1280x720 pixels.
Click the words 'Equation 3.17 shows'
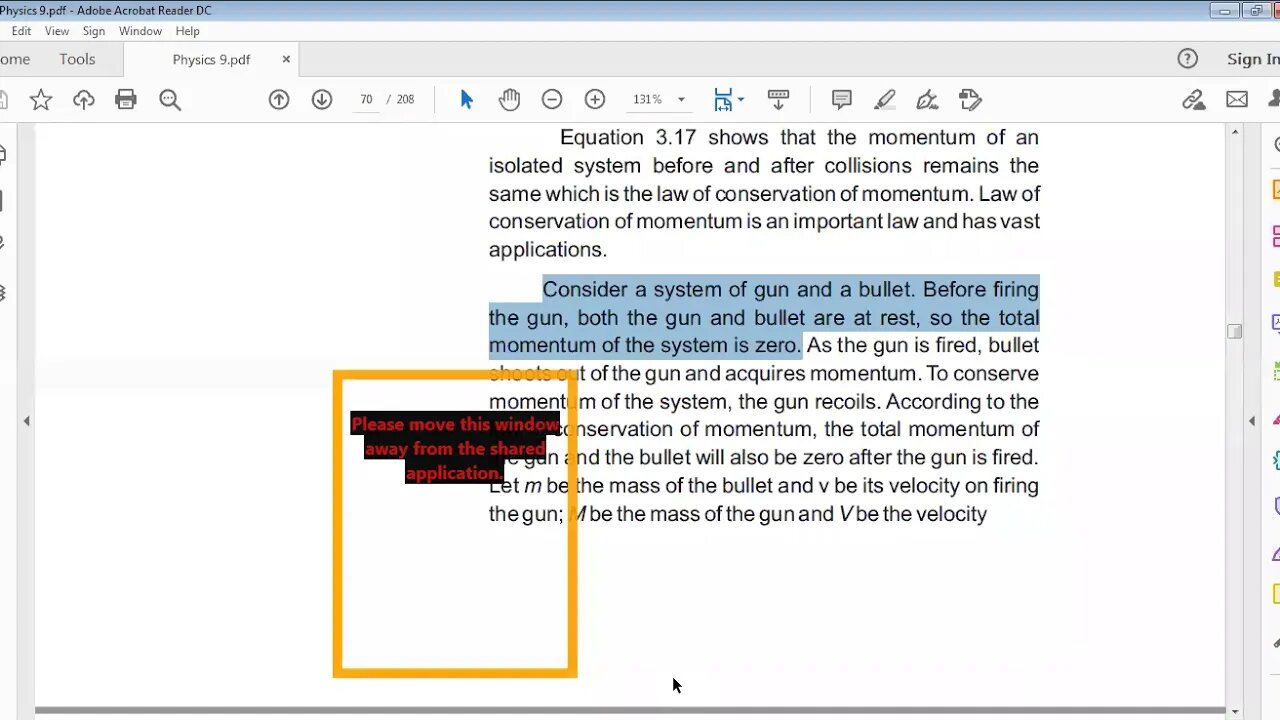(664, 137)
